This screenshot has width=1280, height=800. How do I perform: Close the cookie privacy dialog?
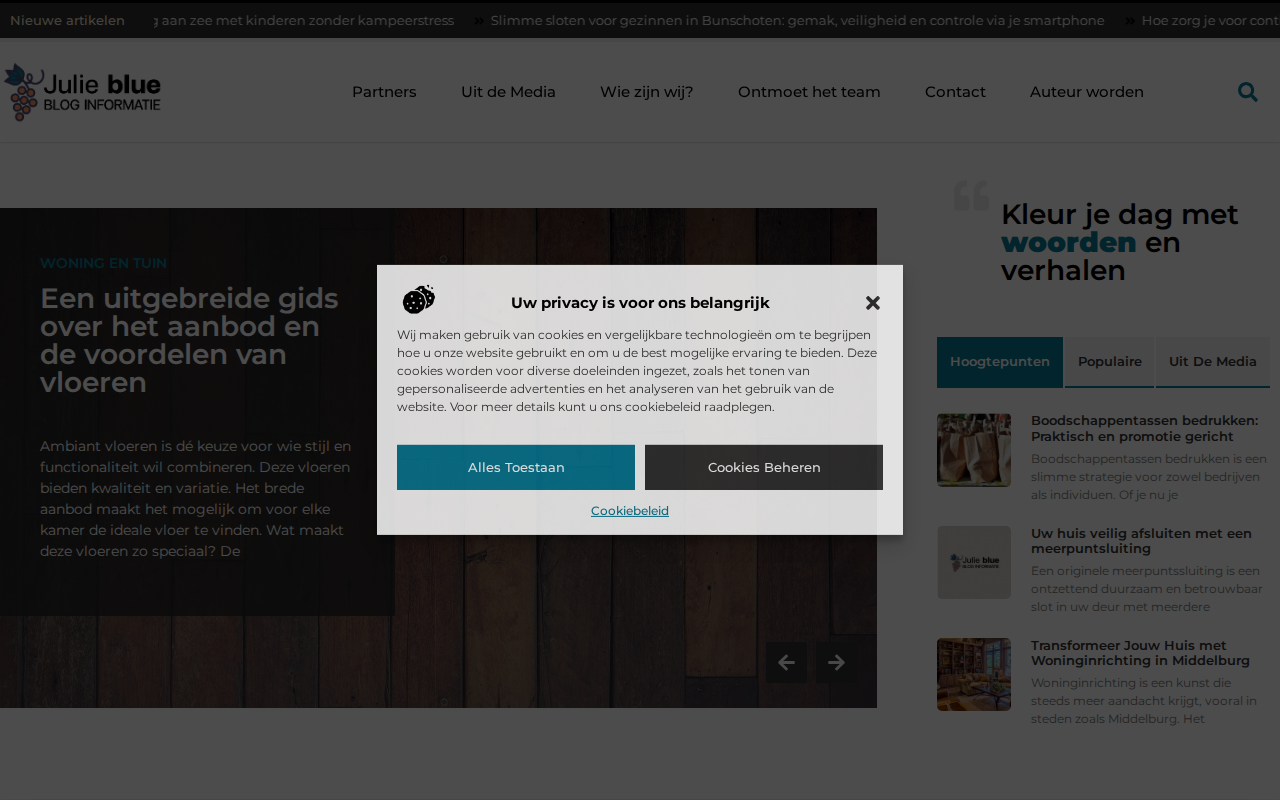pos(873,303)
